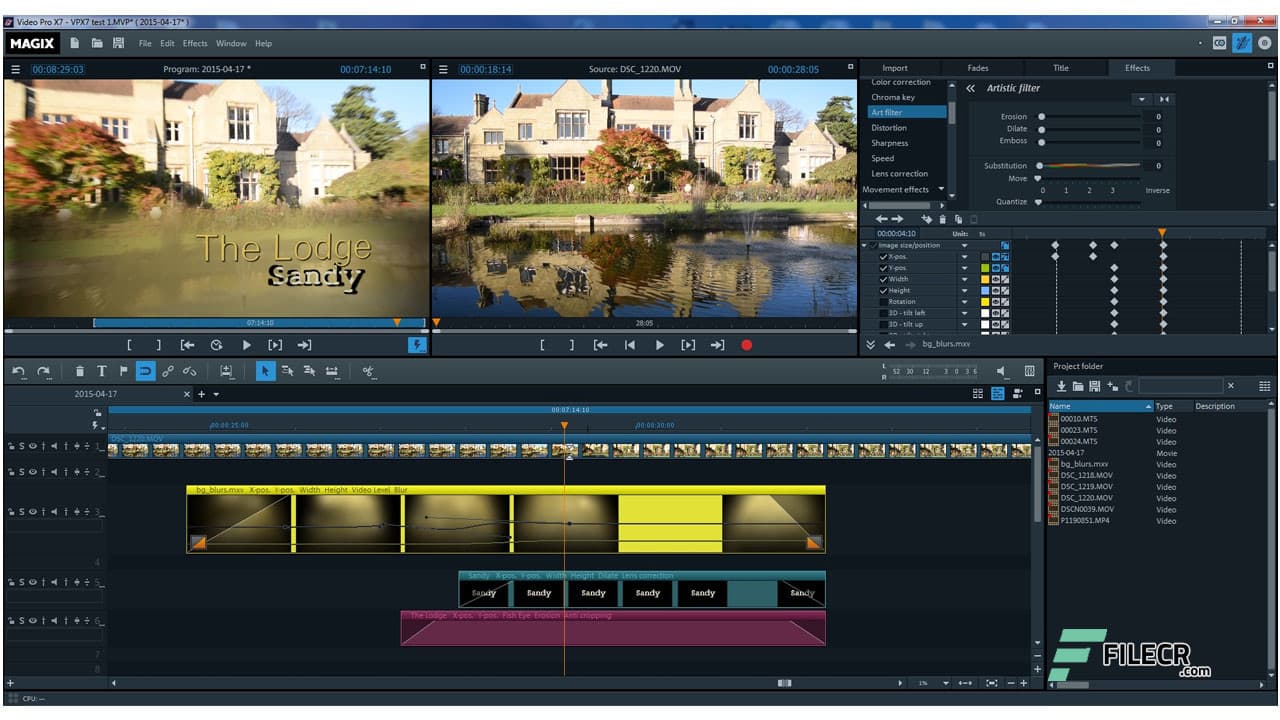Click the insert mode icon on the toolbar
The image size is (1280, 720).
point(226,371)
